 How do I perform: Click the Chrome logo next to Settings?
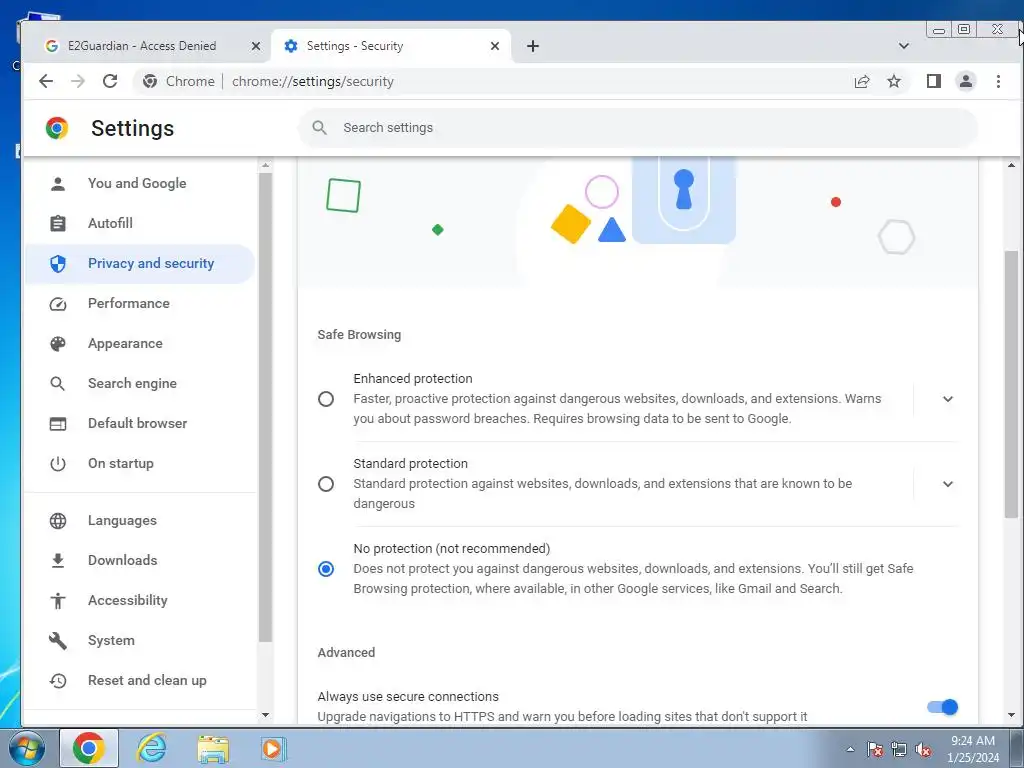(x=57, y=128)
